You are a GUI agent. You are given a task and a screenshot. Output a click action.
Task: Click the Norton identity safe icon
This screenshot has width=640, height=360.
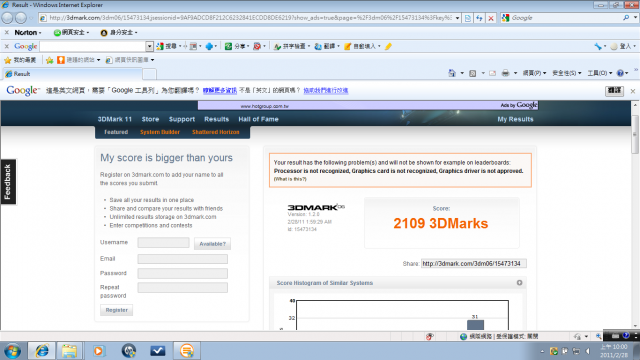(x=104, y=32)
